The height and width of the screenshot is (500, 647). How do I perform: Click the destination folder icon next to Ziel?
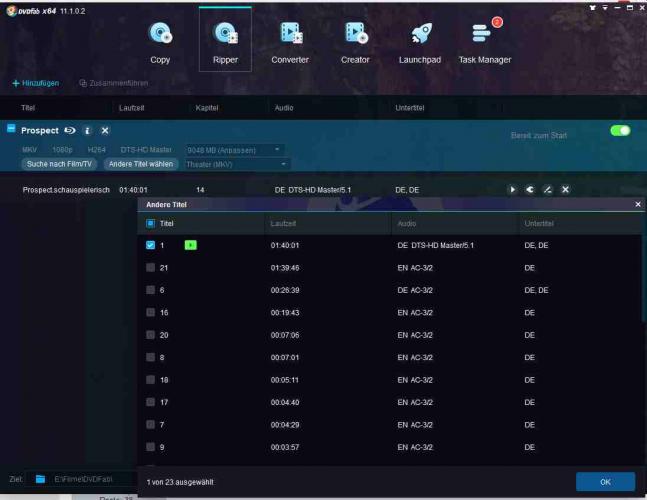pos(40,479)
